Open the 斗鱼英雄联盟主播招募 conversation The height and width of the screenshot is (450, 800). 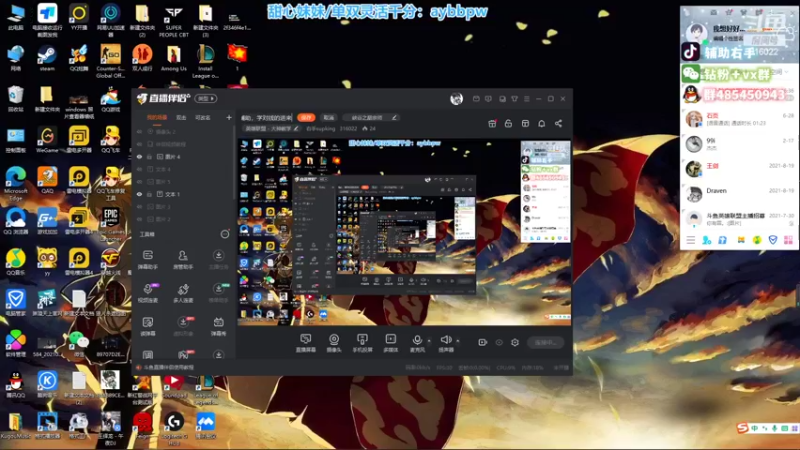(738, 219)
